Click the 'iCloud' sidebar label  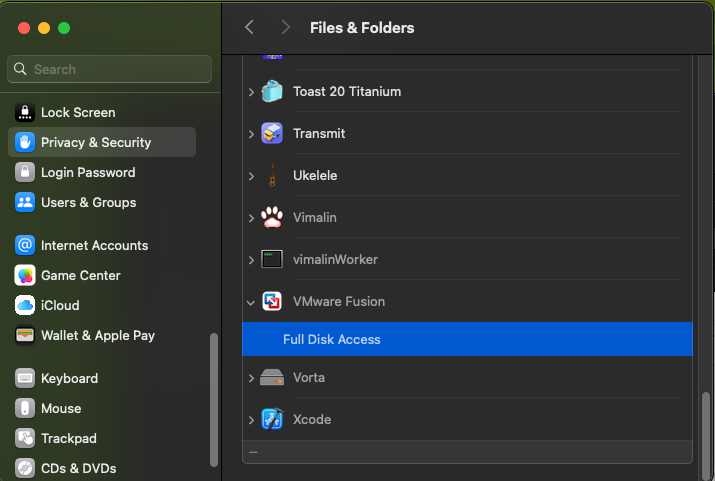(x=60, y=305)
